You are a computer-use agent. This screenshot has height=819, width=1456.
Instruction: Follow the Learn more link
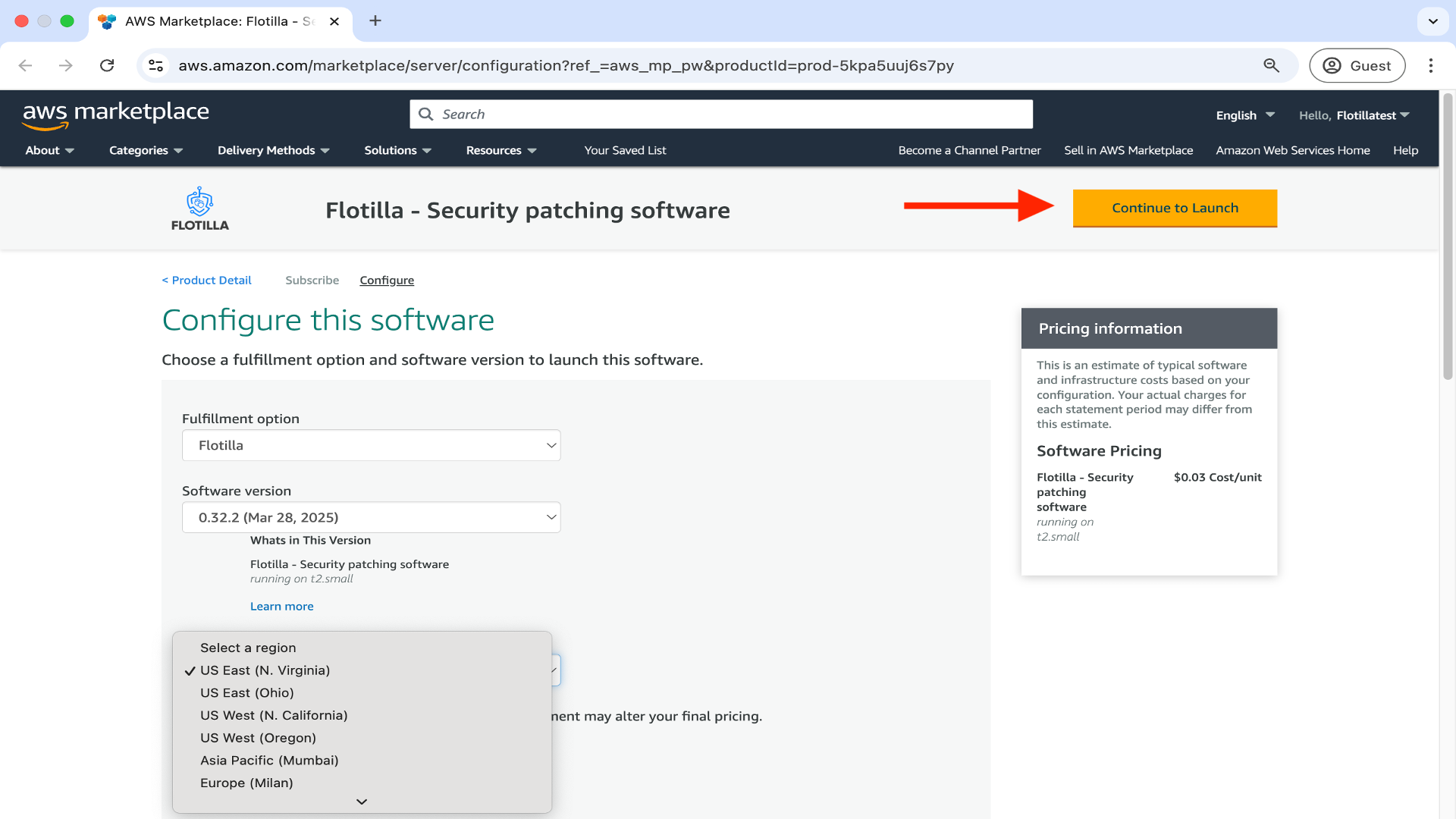[x=281, y=606]
